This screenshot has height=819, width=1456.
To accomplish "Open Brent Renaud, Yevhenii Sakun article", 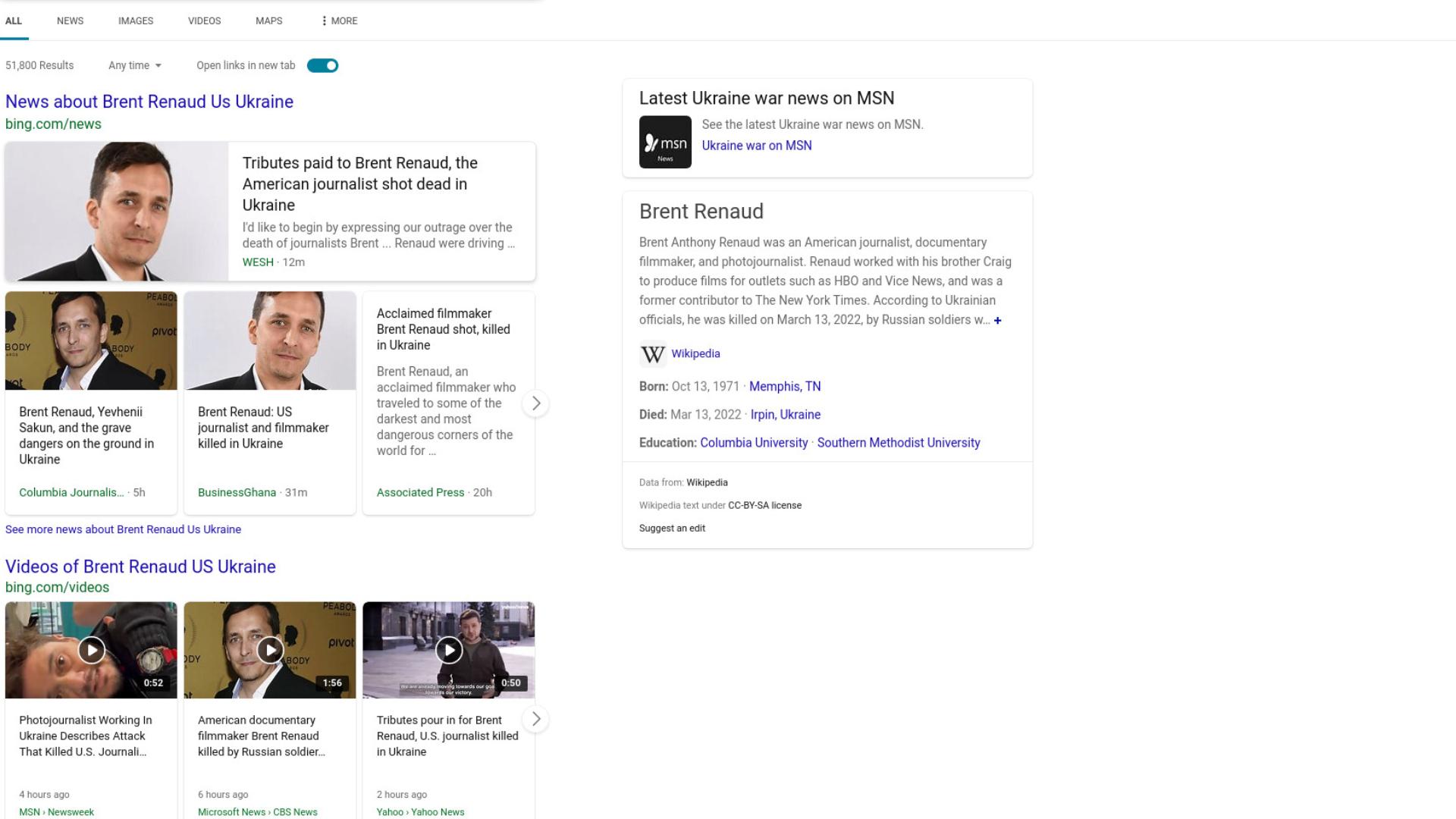I will (86, 435).
